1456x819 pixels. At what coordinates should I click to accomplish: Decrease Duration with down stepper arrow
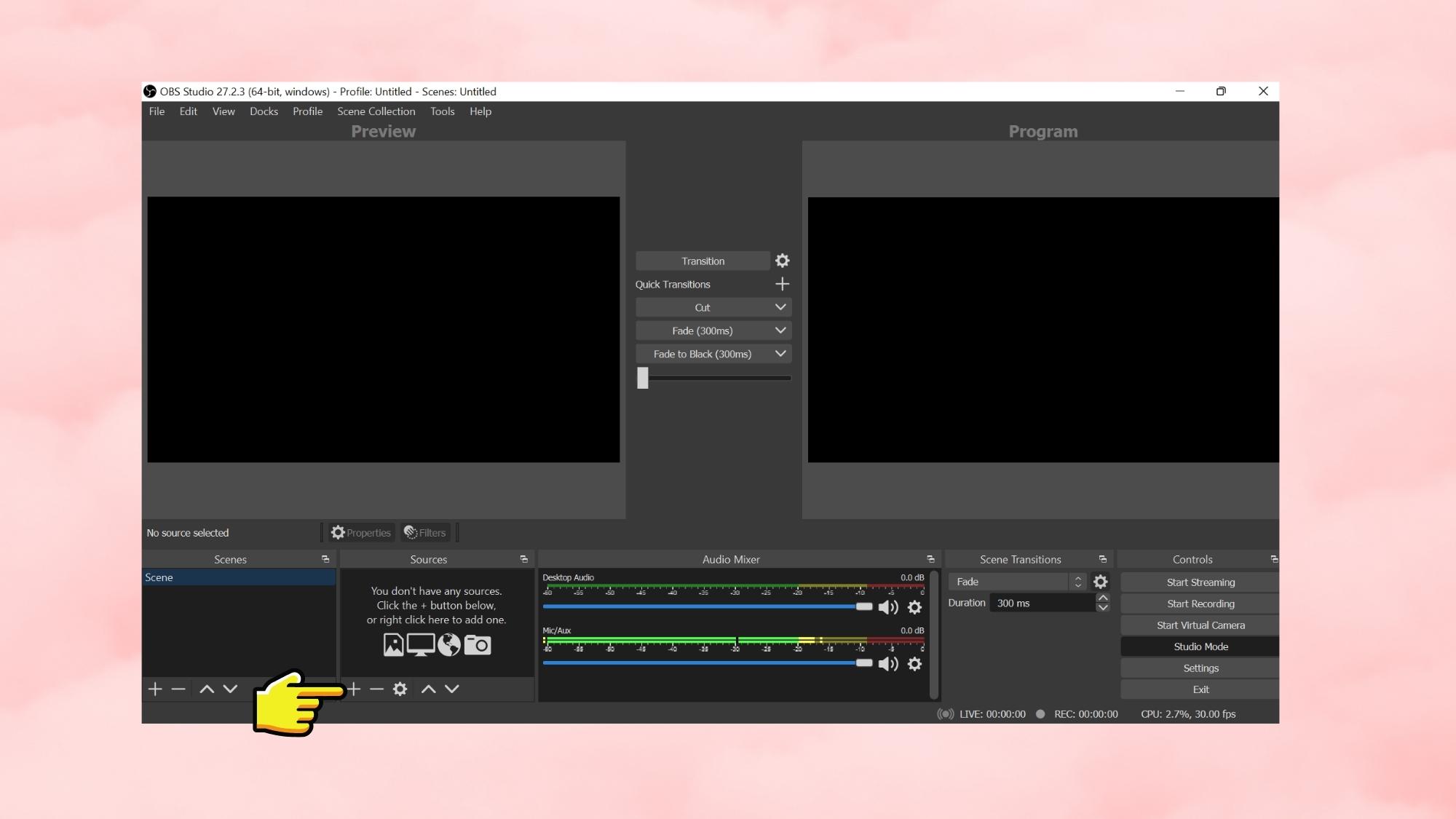coord(1103,608)
